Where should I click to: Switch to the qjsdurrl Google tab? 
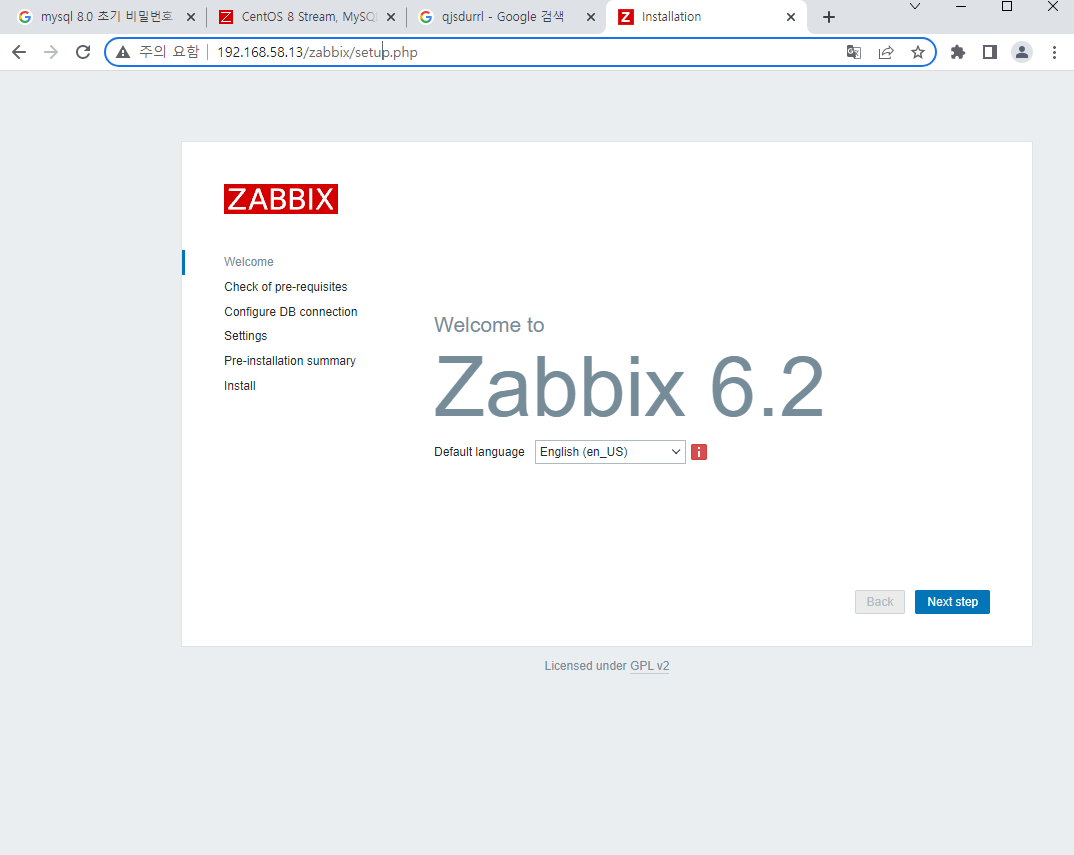505,17
